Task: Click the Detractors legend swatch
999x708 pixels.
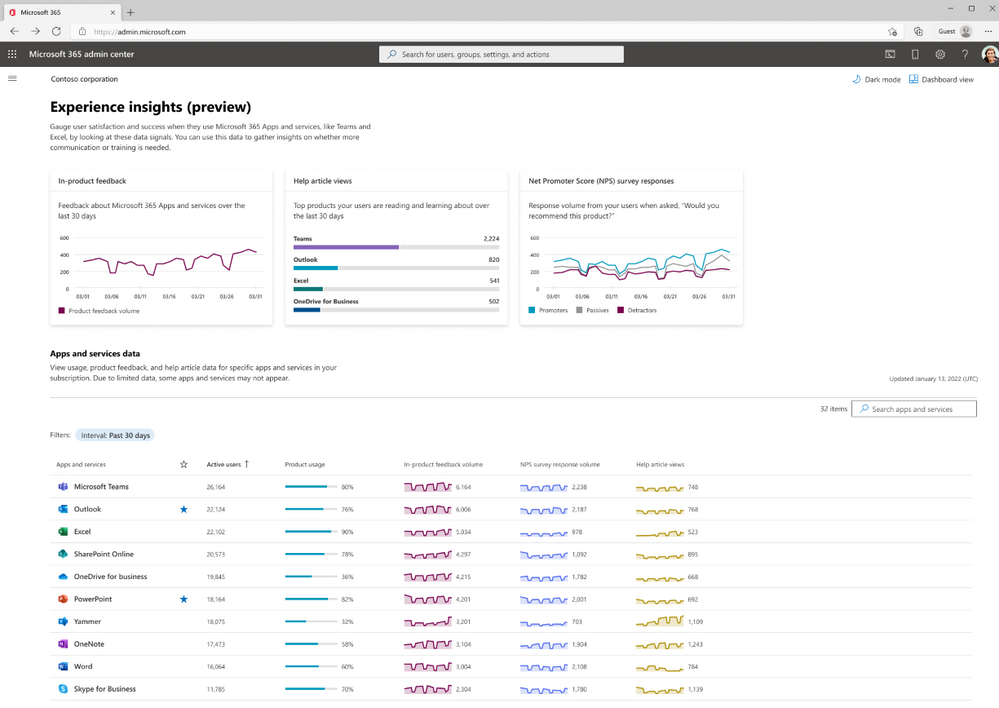Action: [x=621, y=310]
